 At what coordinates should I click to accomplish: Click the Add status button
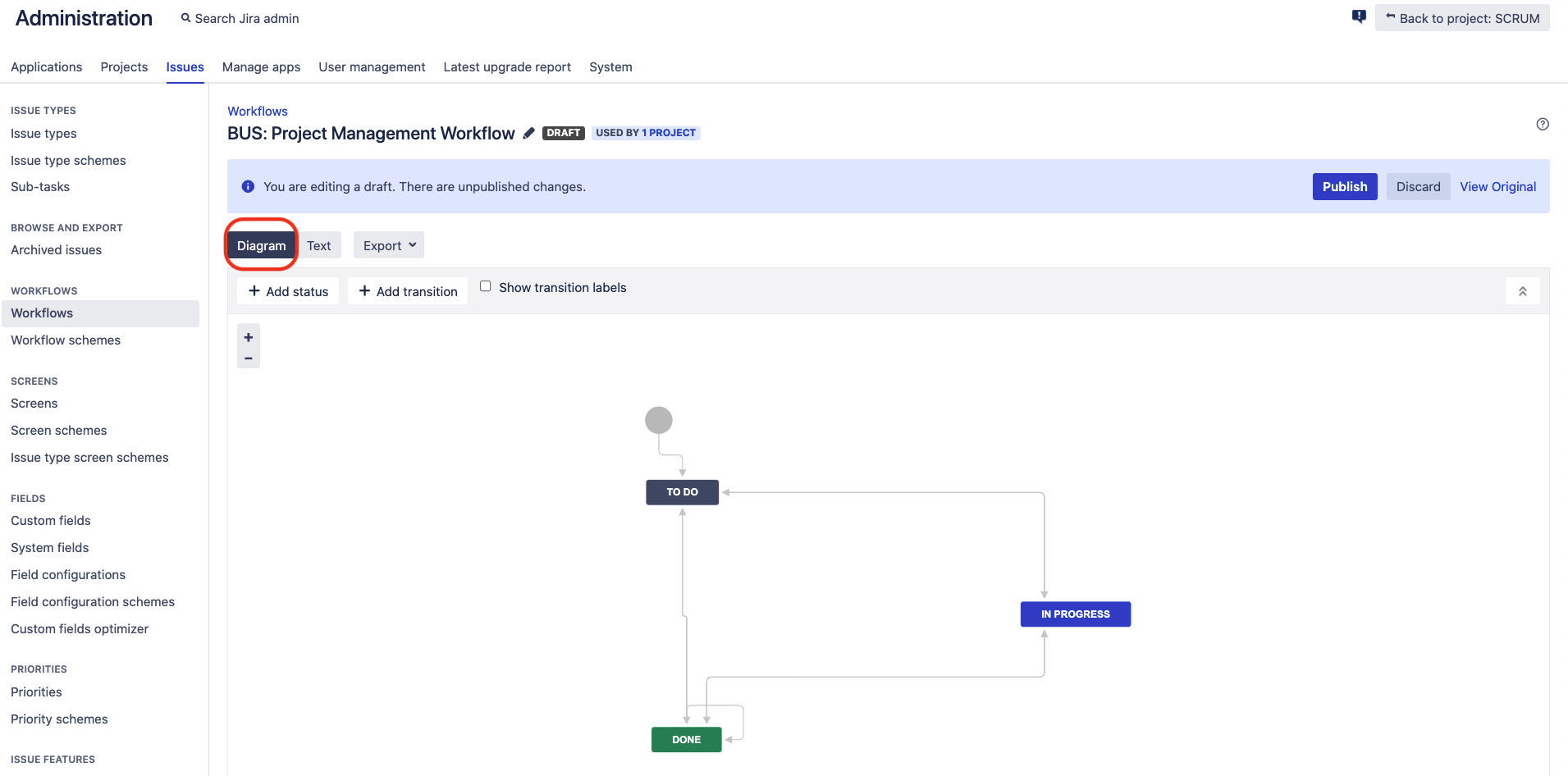[288, 291]
